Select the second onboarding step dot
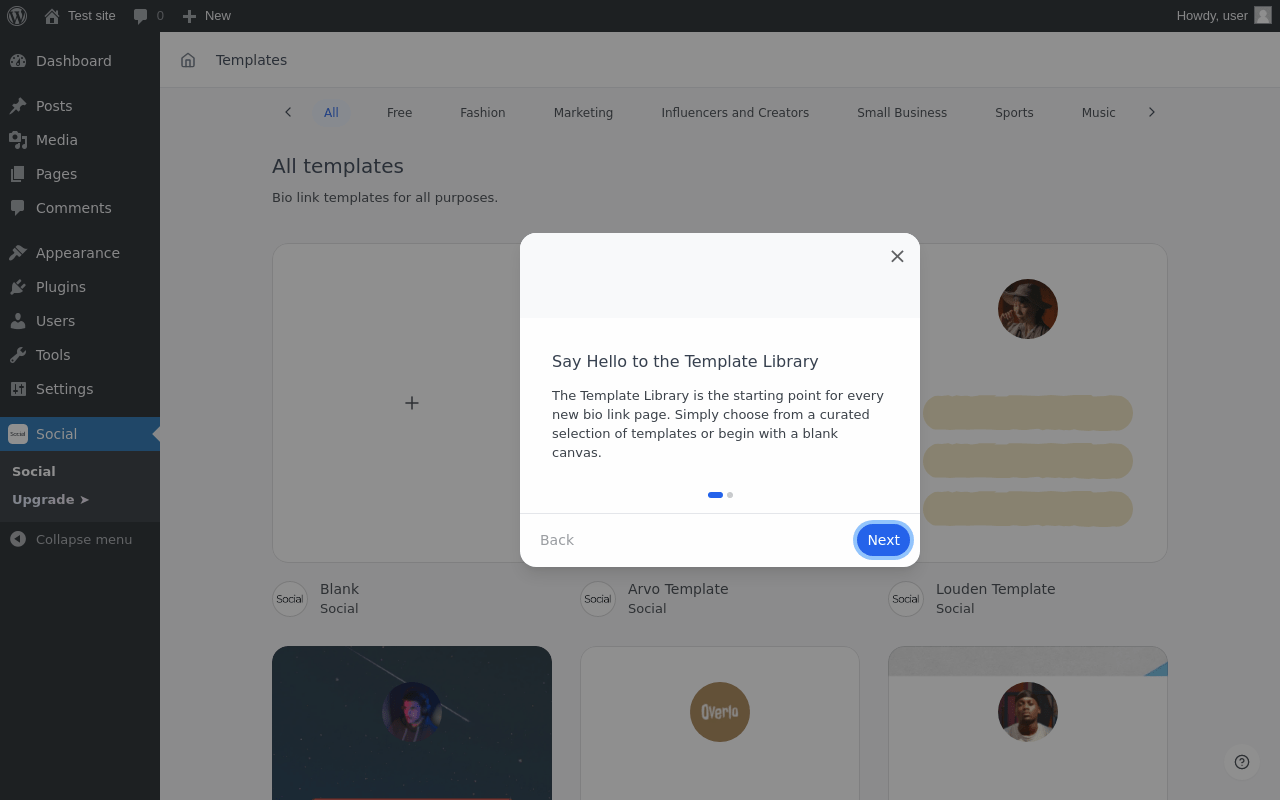This screenshot has height=800, width=1280. click(x=730, y=495)
